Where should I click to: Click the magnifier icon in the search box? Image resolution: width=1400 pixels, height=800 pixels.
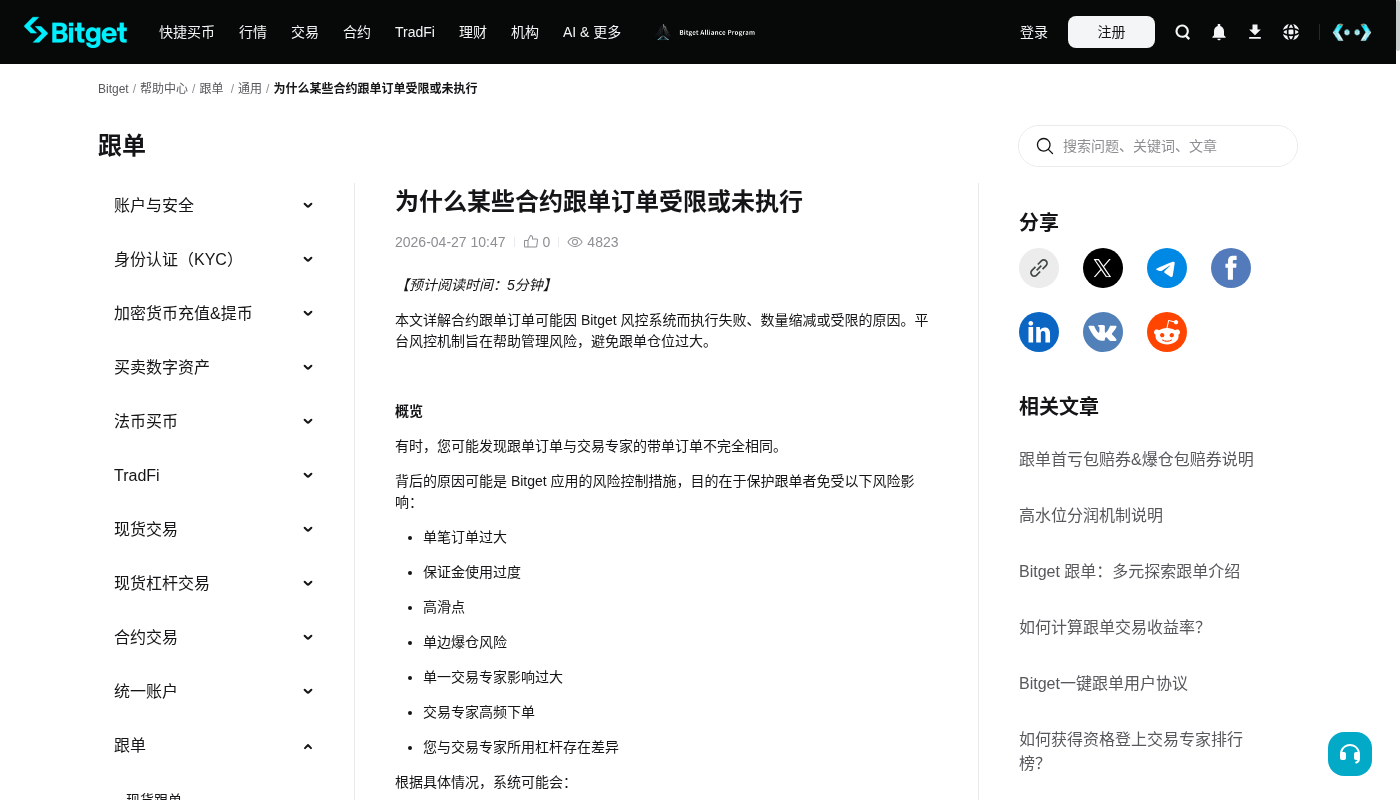coord(1045,146)
